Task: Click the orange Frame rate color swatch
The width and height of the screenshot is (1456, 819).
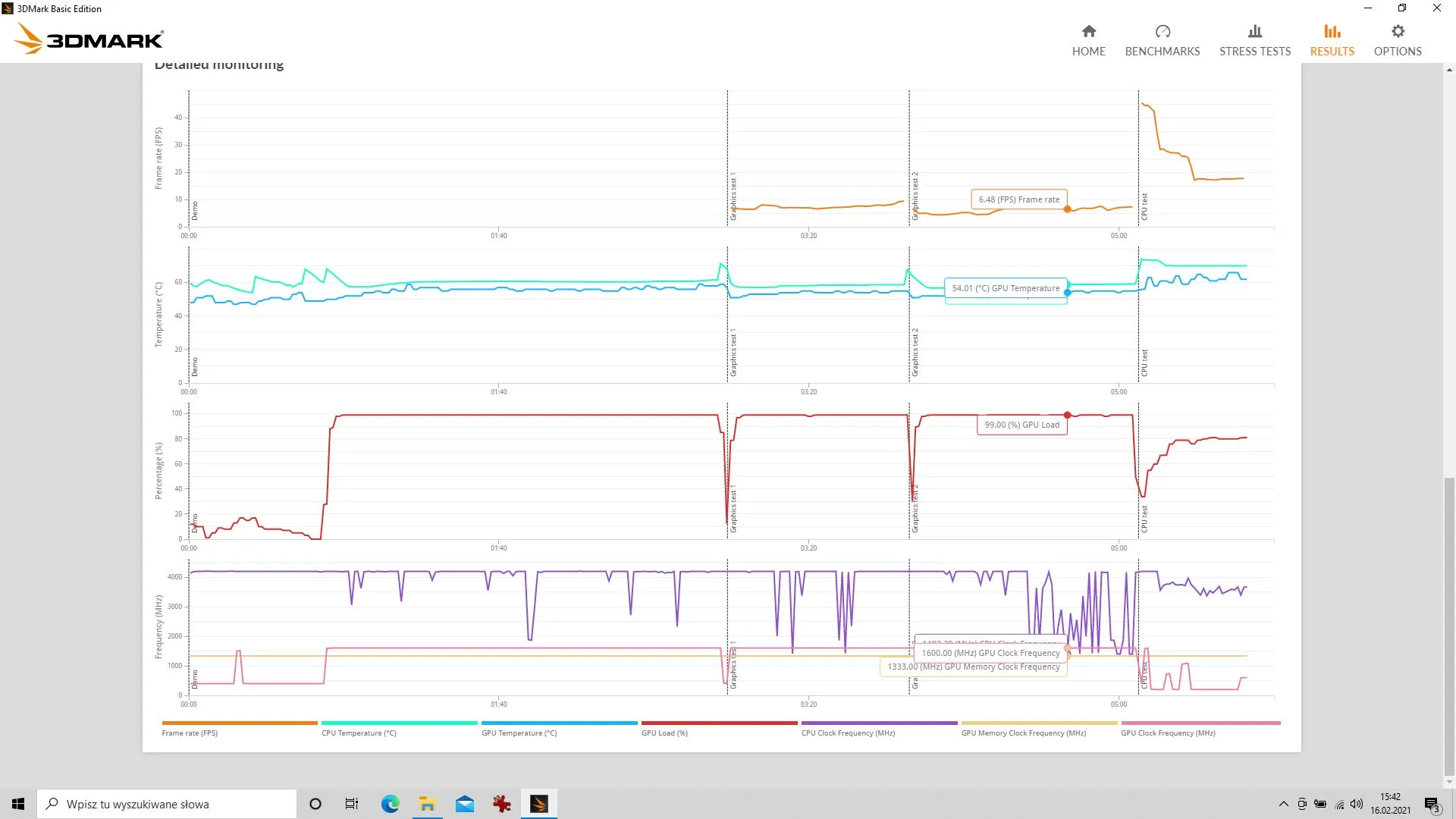Action: pos(239,723)
